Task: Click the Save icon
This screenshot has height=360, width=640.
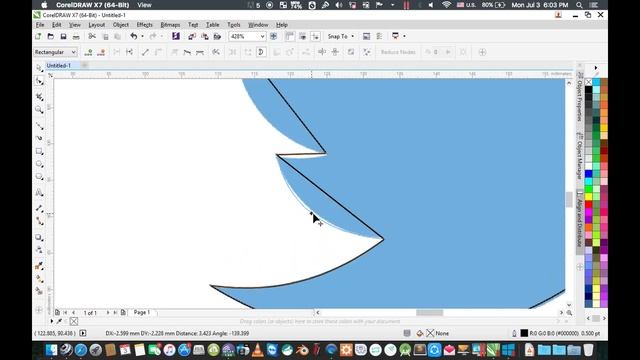Action: pyautogui.click(x=63, y=36)
